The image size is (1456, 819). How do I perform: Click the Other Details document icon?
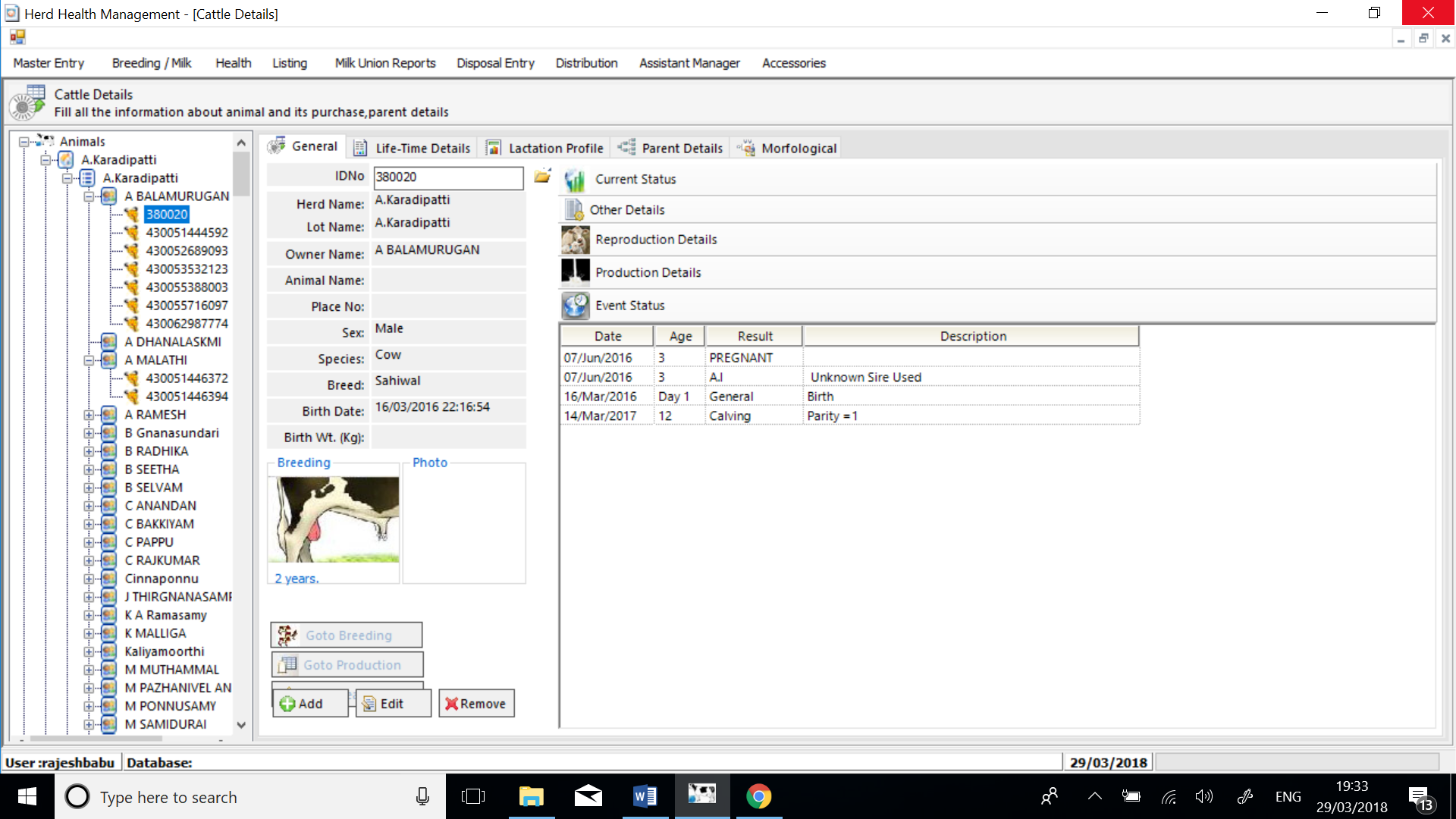click(574, 210)
